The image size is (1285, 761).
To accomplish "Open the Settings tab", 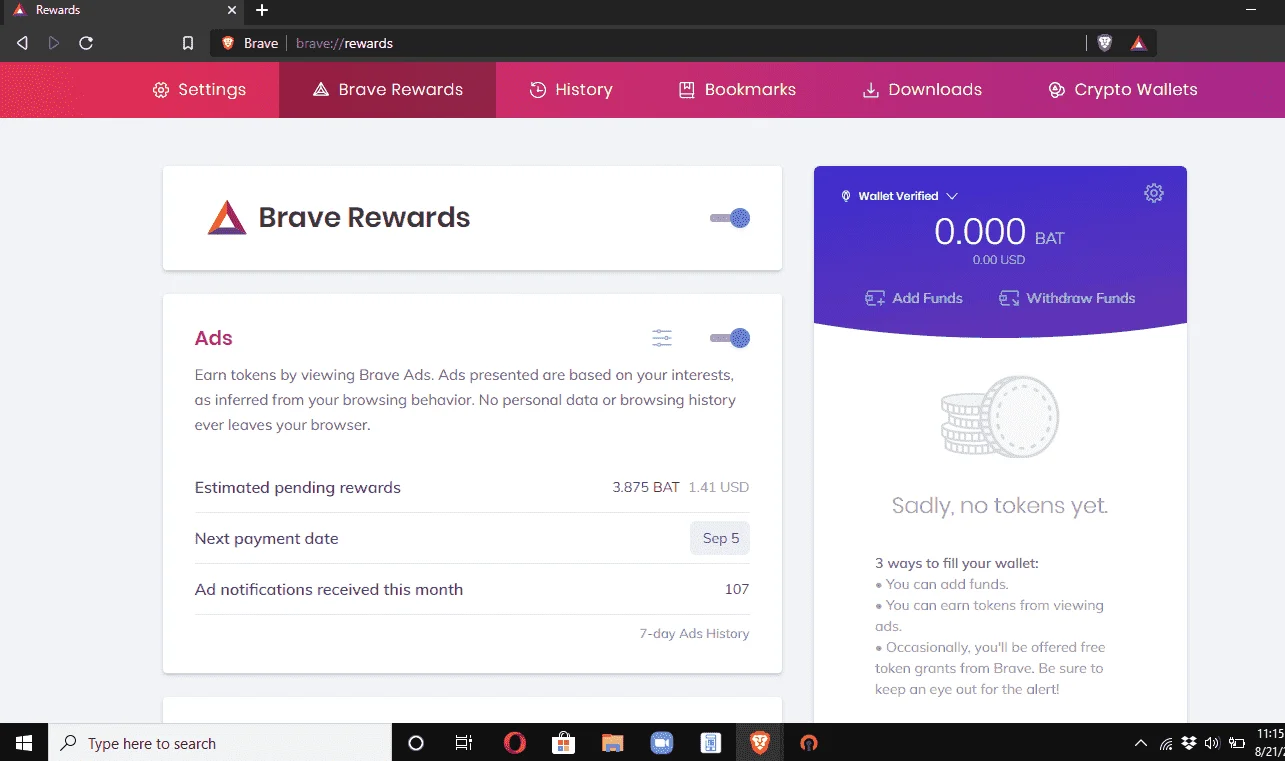I will coord(199,90).
